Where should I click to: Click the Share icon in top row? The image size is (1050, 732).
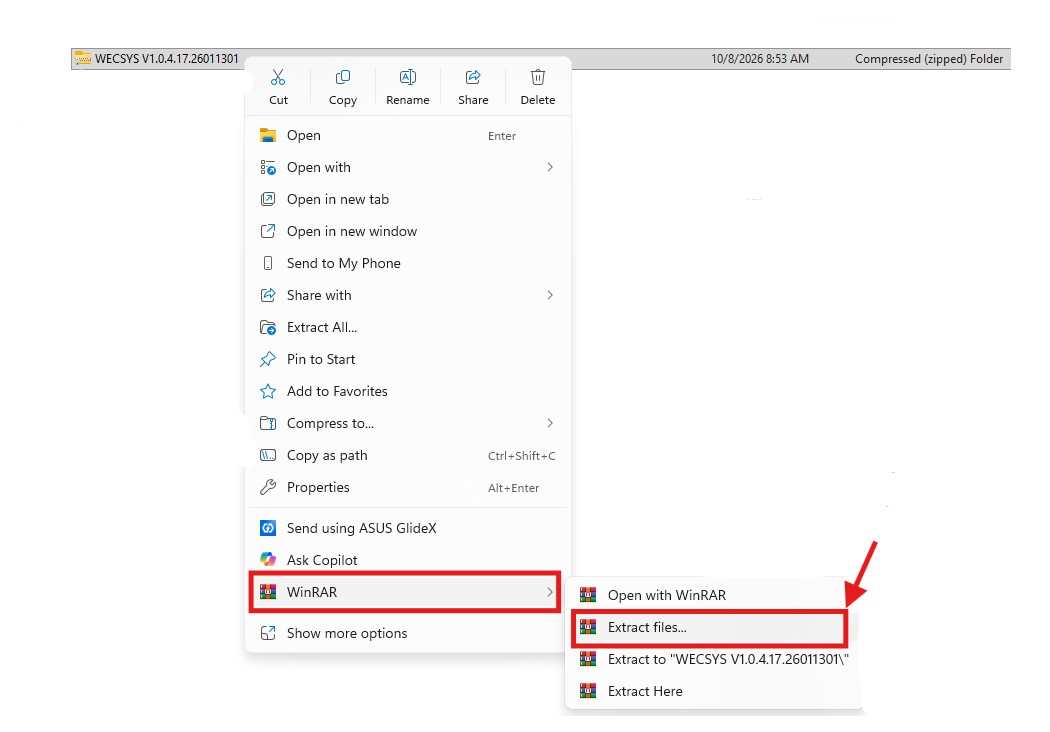click(x=473, y=78)
